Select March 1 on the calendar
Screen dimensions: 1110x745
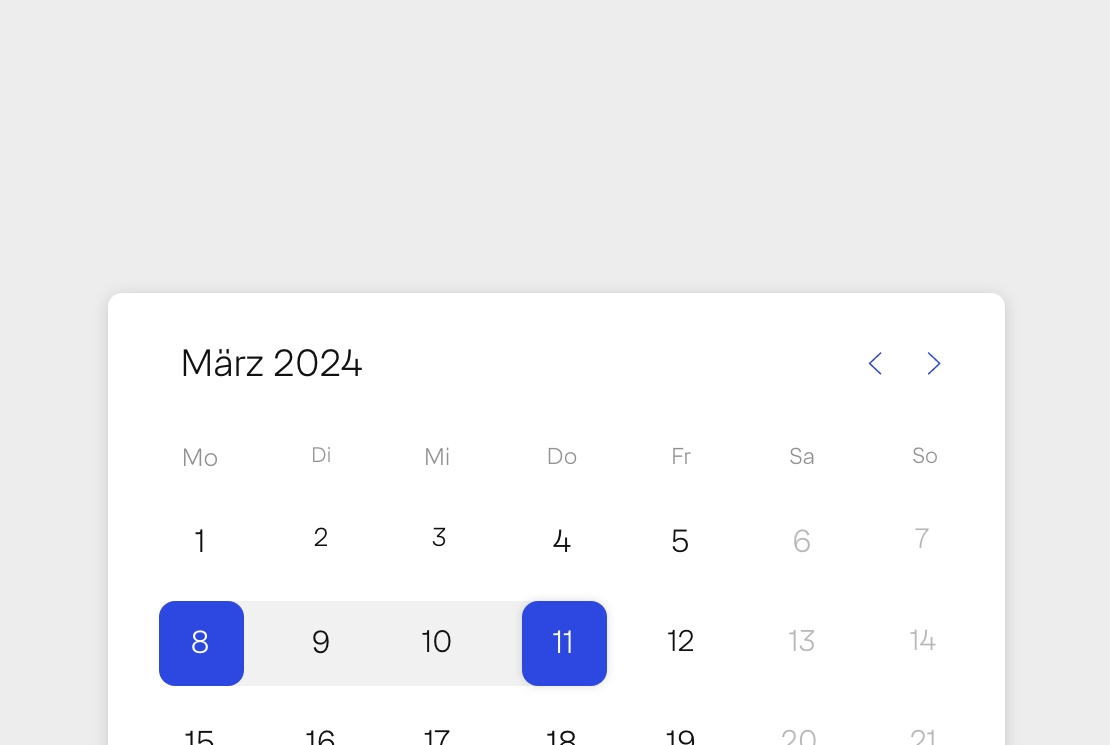[200, 541]
